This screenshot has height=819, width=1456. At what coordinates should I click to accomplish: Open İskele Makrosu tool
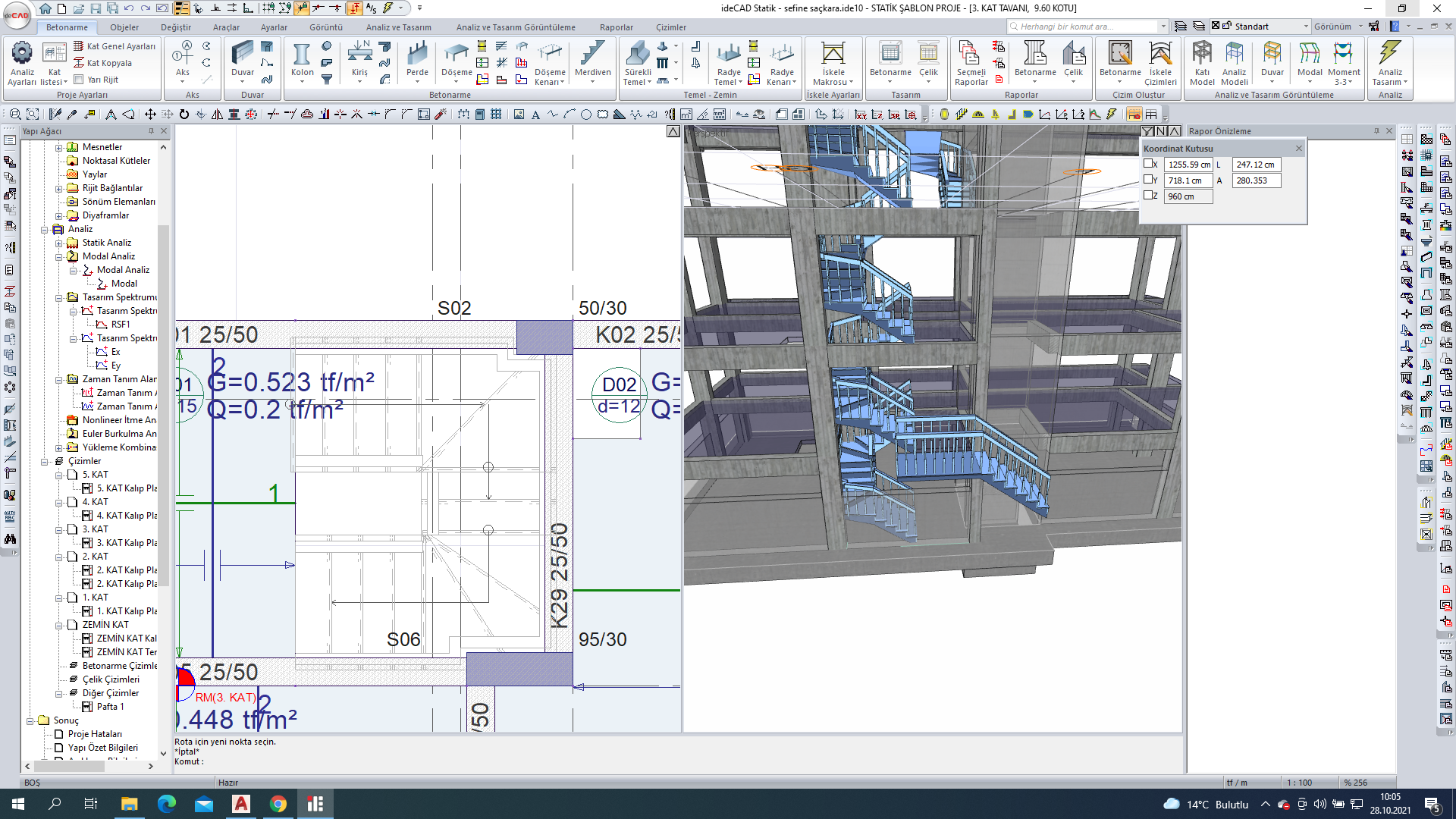click(x=833, y=63)
